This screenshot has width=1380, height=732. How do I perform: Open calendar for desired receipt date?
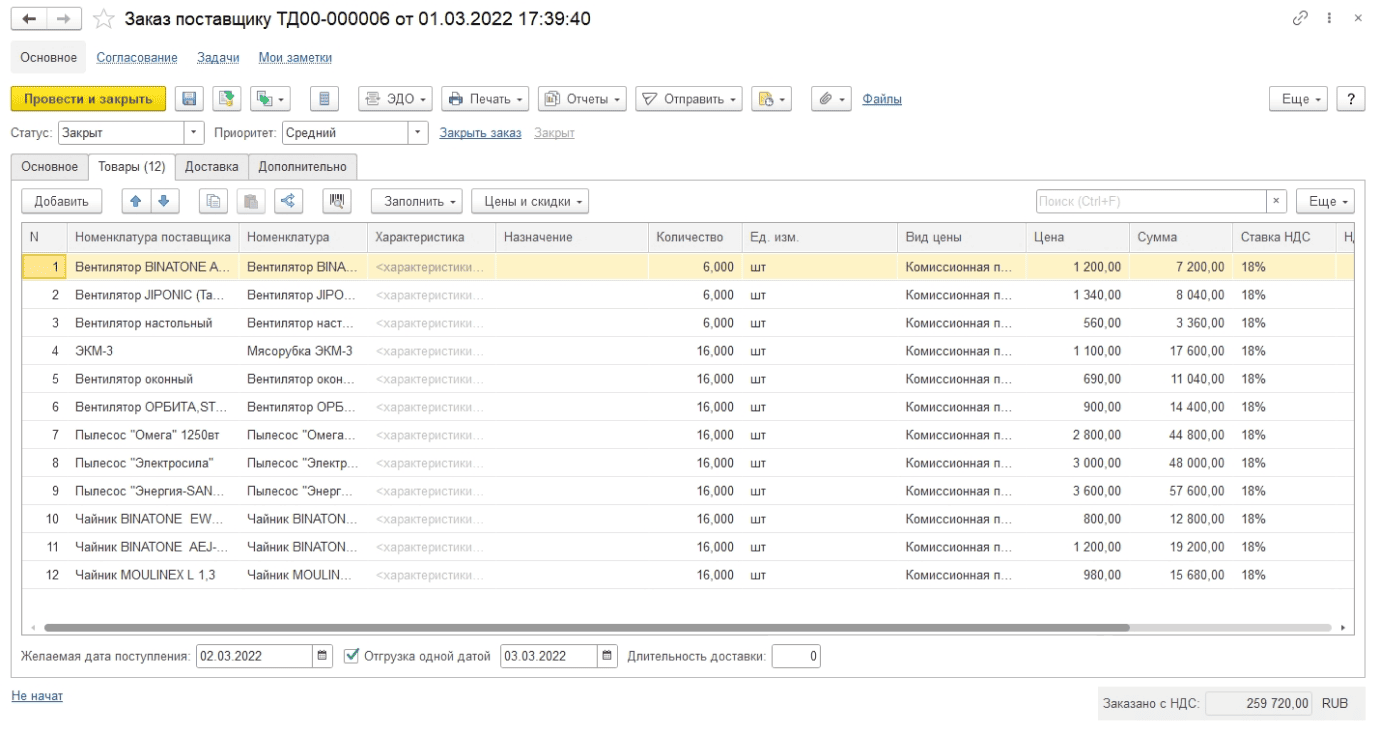coord(322,656)
